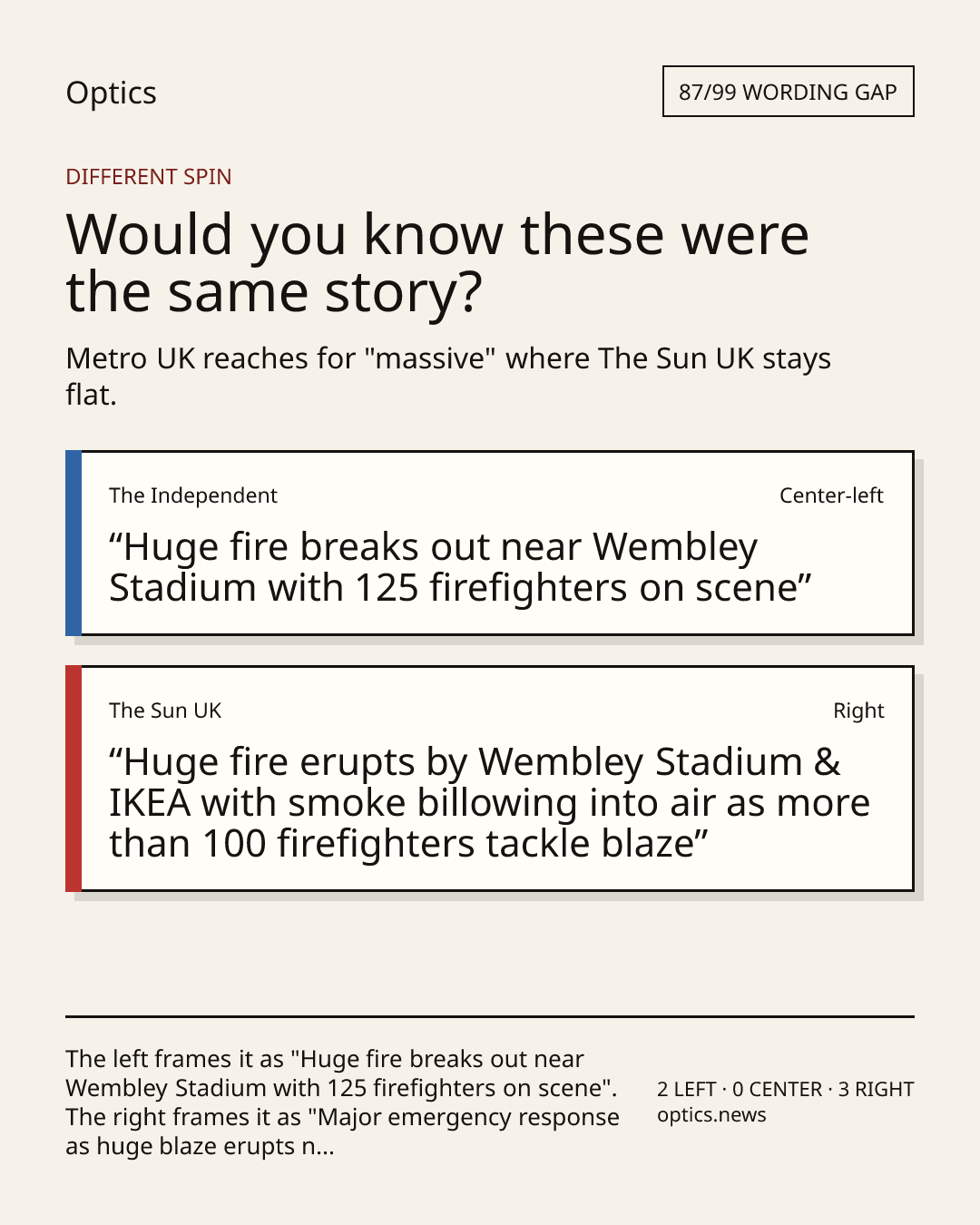
Task: Click the '2 LEFT · 0 CENTER · 3 RIGHT' count
Action: pos(785,1089)
